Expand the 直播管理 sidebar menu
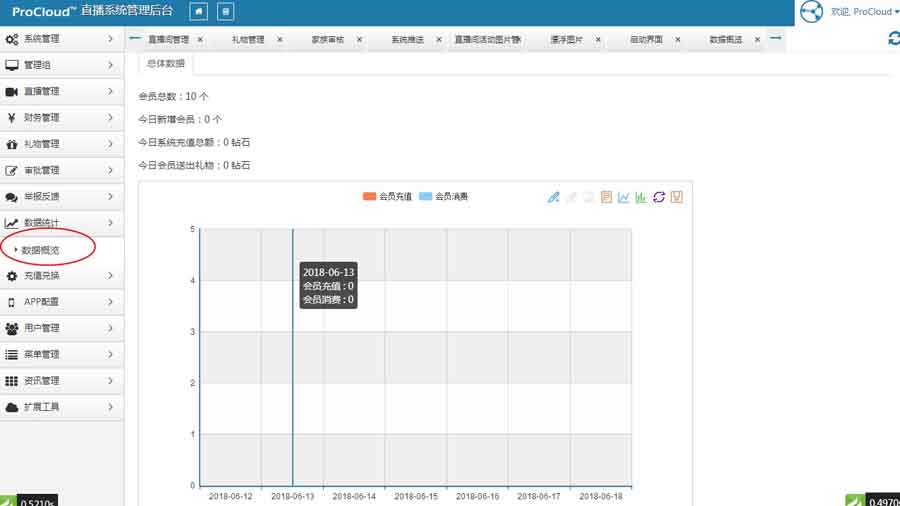The width and height of the screenshot is (900, 506). [x=62, y=92]
